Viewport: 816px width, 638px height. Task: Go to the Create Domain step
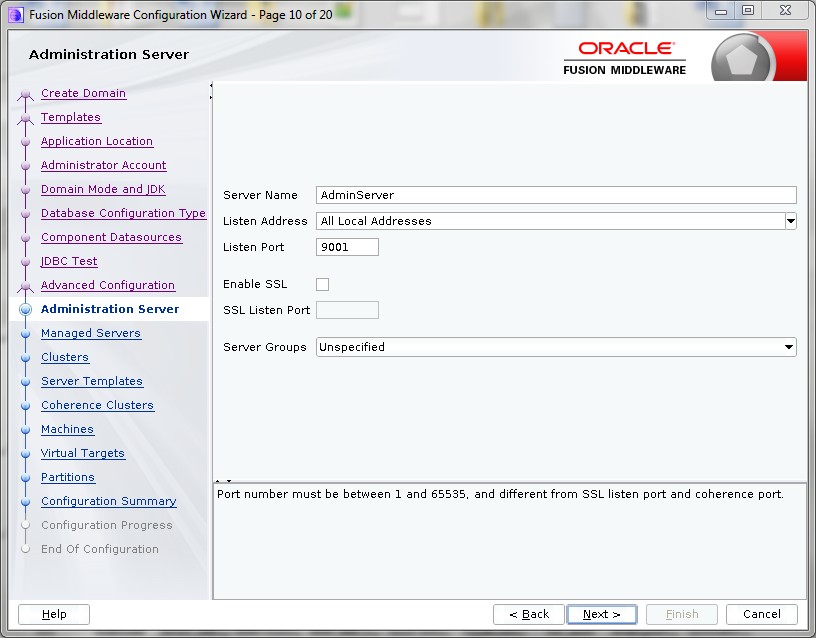[x=83, y=93]
